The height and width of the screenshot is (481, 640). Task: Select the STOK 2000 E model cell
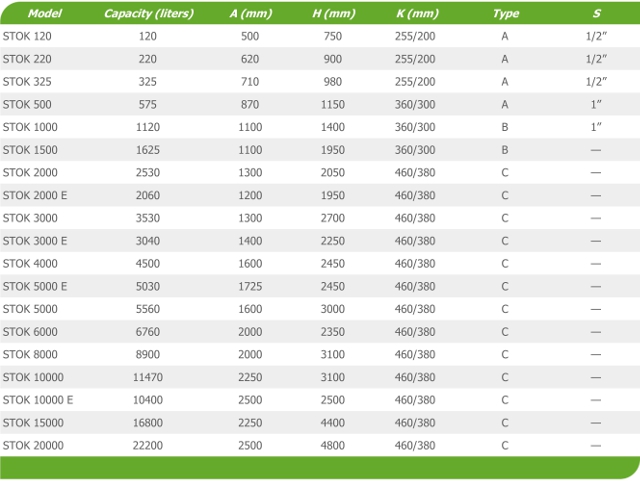35,195
